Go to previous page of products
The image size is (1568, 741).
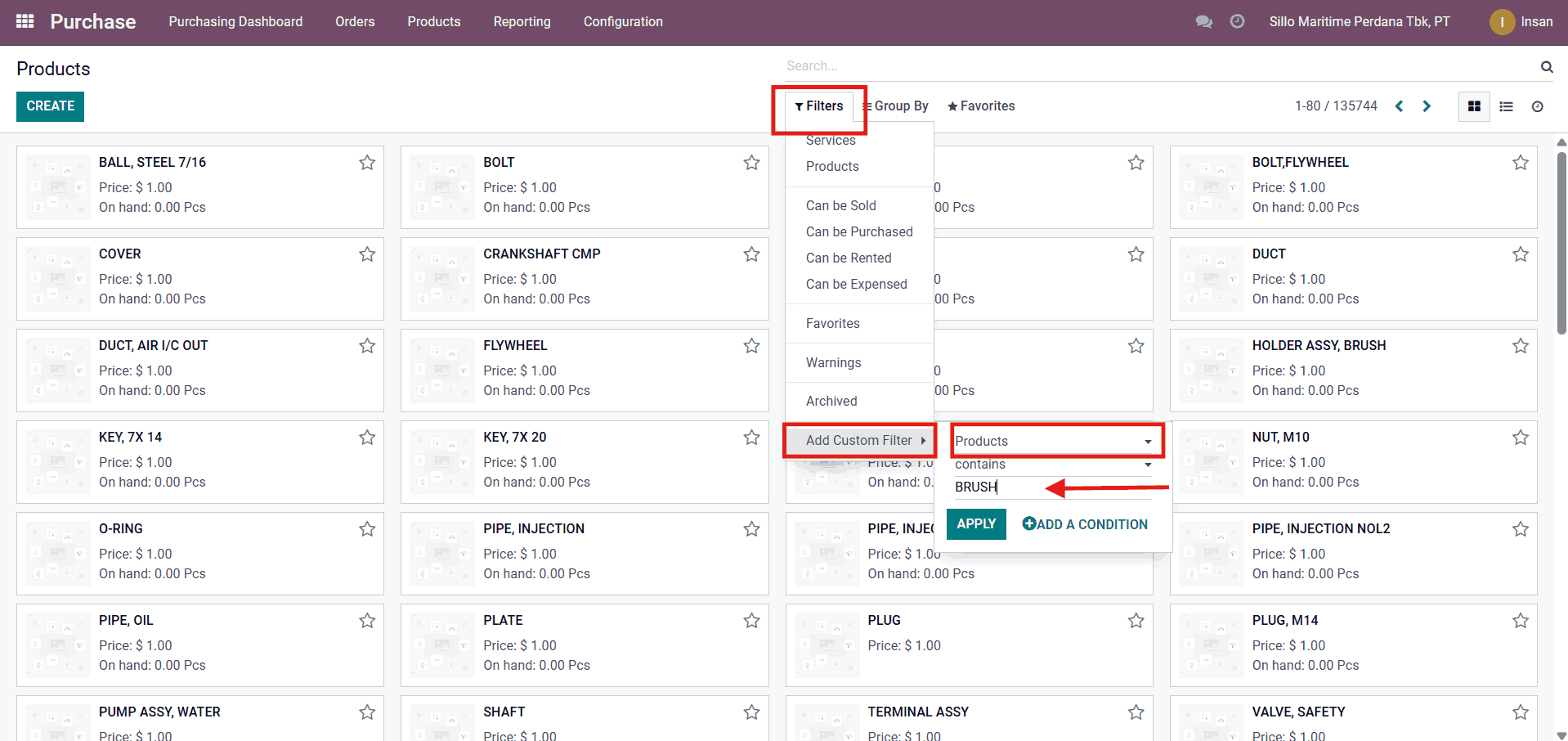tap(1399, 106)
